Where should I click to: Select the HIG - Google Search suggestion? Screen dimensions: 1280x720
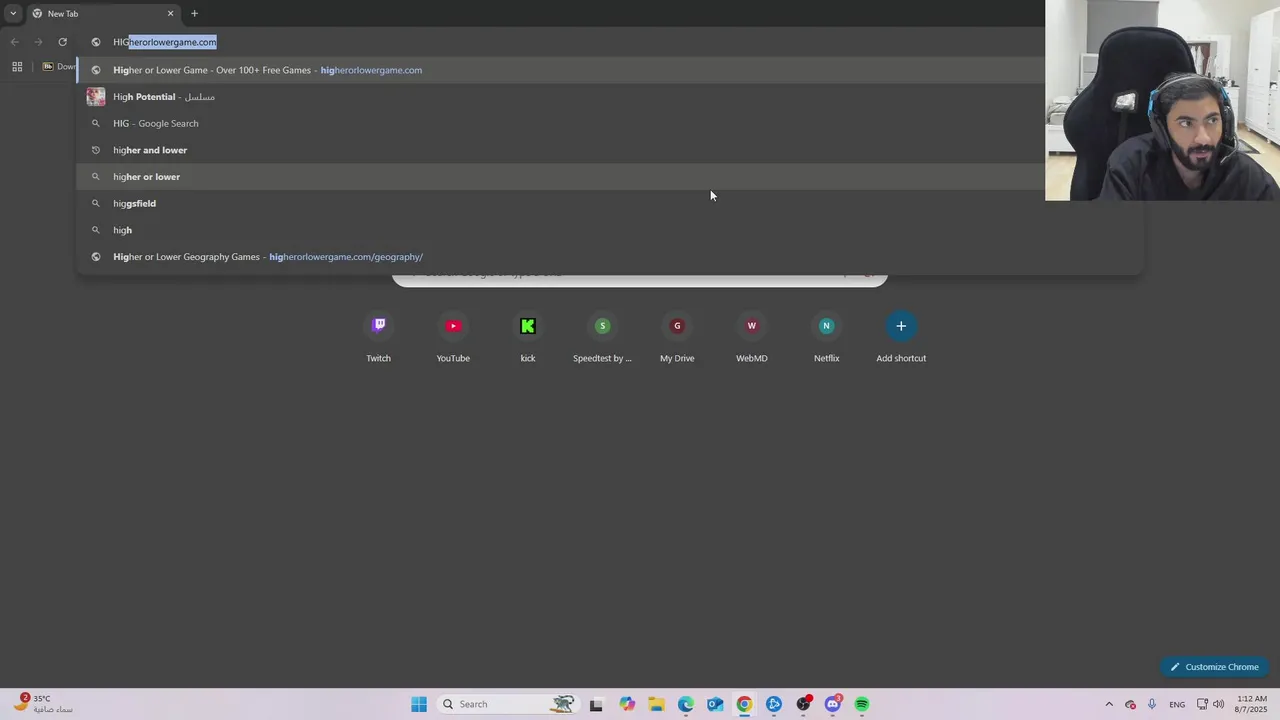point(610,123)
